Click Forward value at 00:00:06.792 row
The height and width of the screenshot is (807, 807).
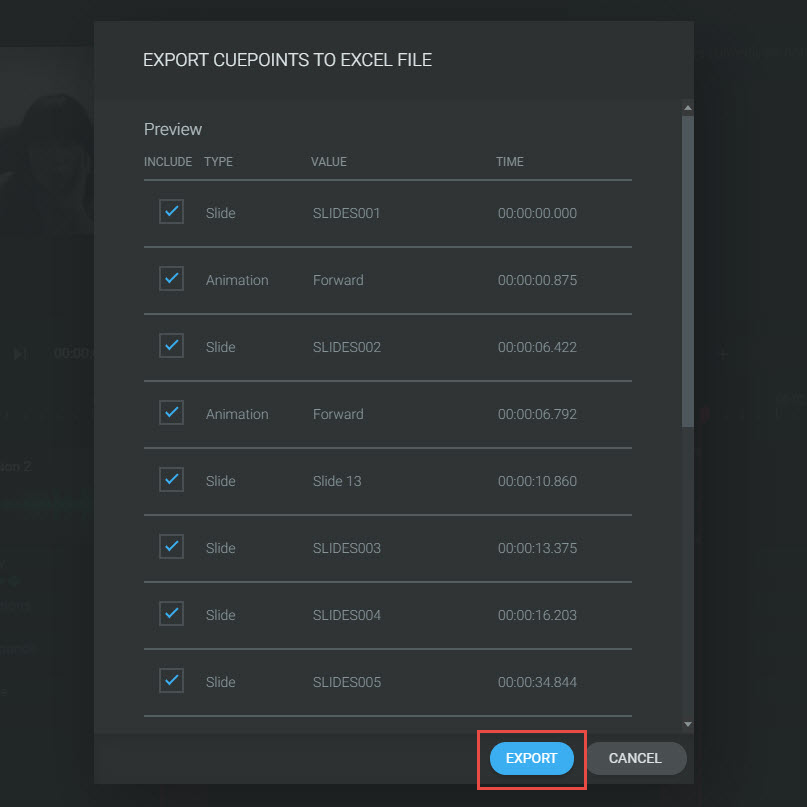338,414
